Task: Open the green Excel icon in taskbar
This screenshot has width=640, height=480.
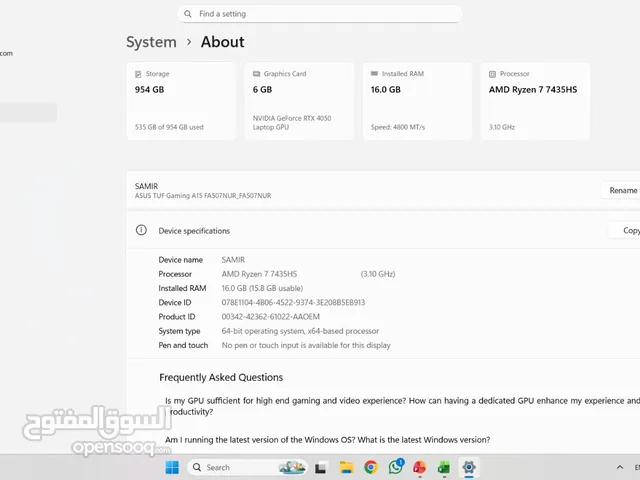Action: tap(443, 467)
